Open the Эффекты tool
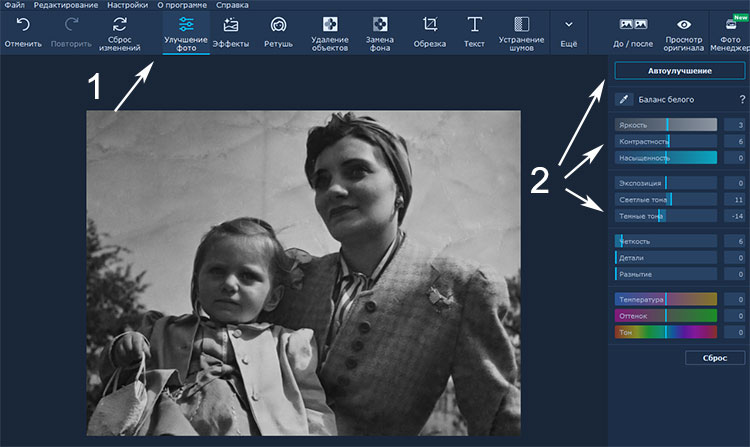750x447 pixels. (x=231, y=33)
